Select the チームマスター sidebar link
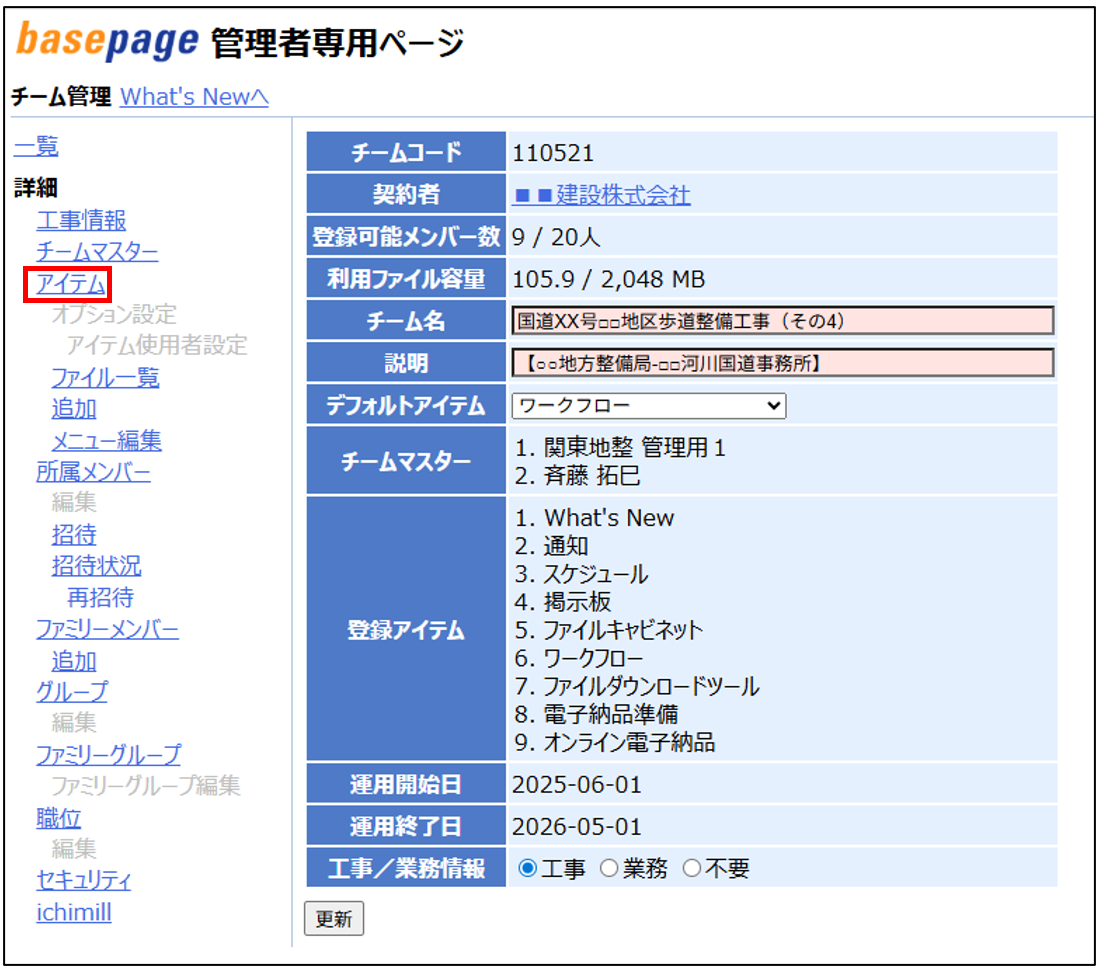 [x=97, y=251]
